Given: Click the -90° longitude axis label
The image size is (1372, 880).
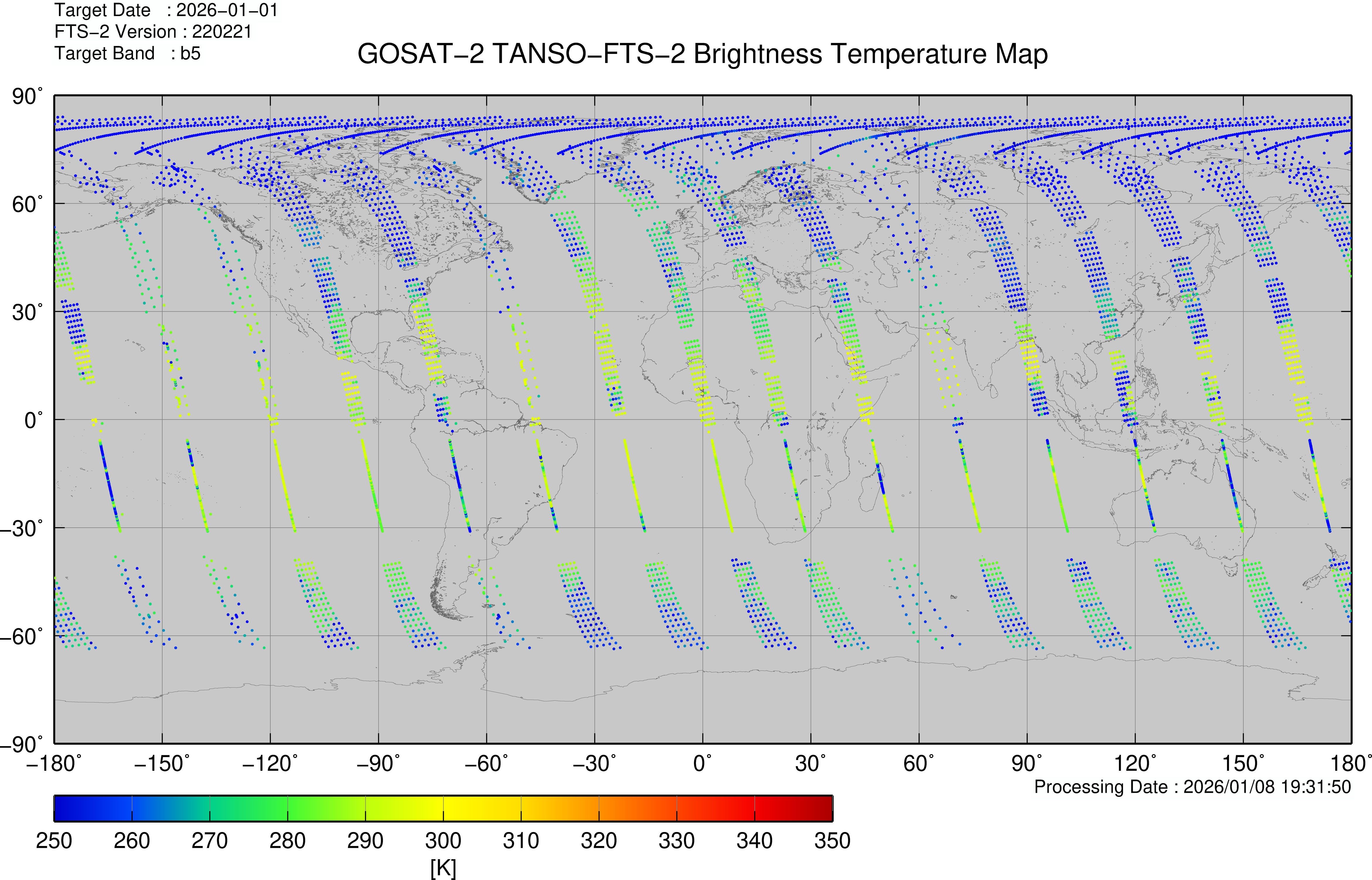Looking at the screenshot, I should pyautogui.click(x=378, y=763).
